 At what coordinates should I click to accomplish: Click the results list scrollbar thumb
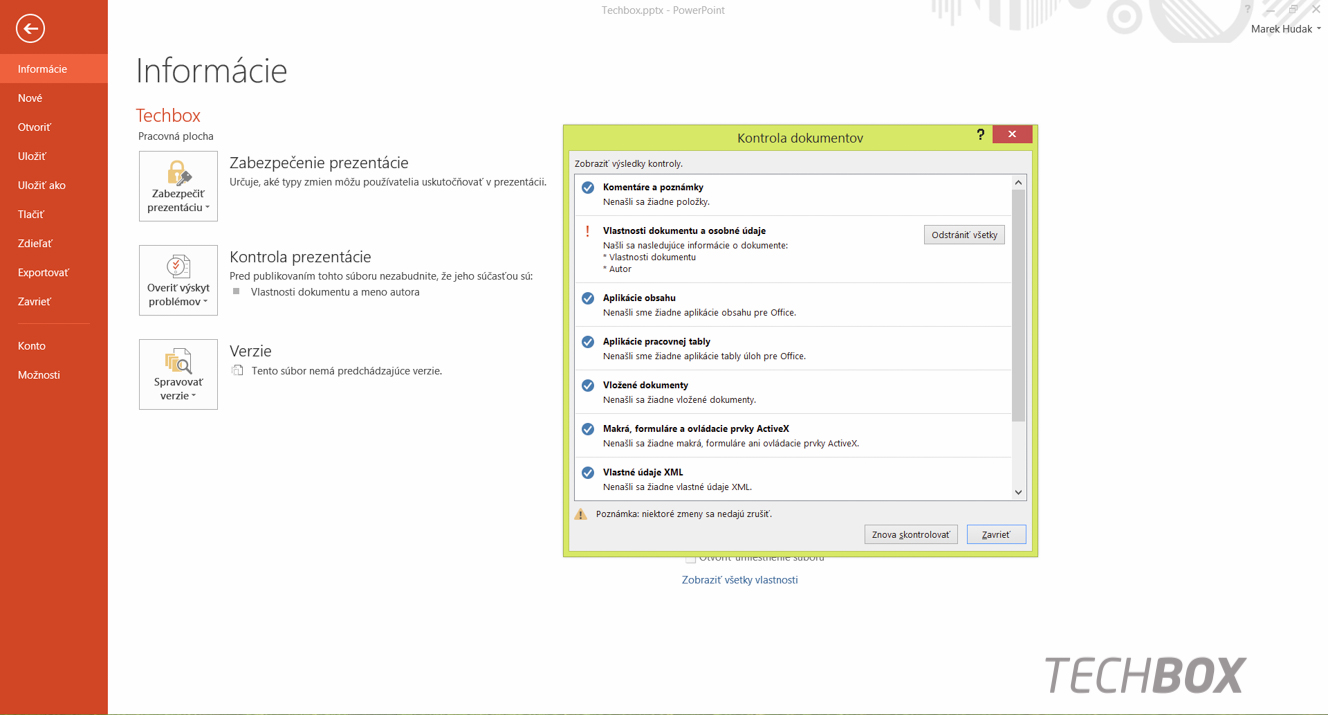(x=1018, y=305)
